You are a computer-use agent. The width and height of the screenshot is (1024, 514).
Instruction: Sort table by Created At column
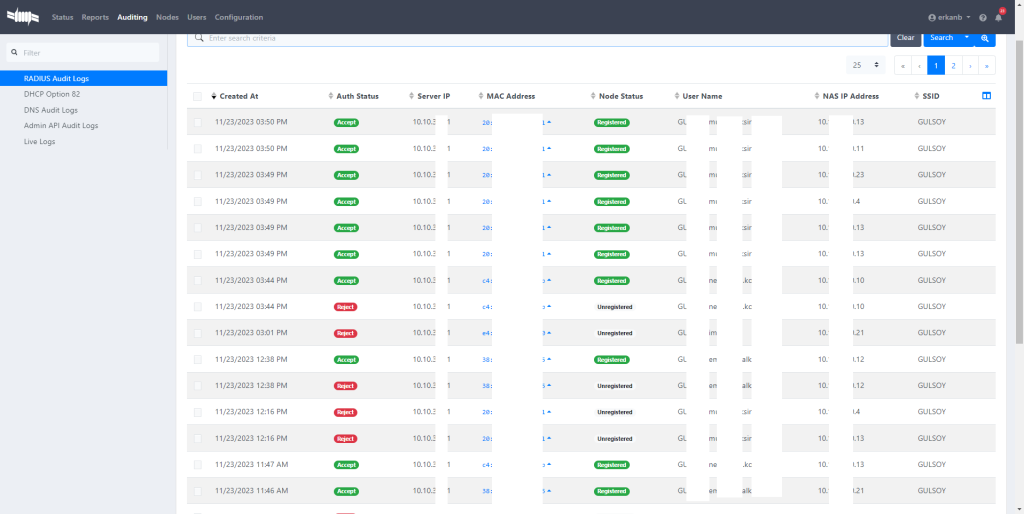click(x=238, y=96)
